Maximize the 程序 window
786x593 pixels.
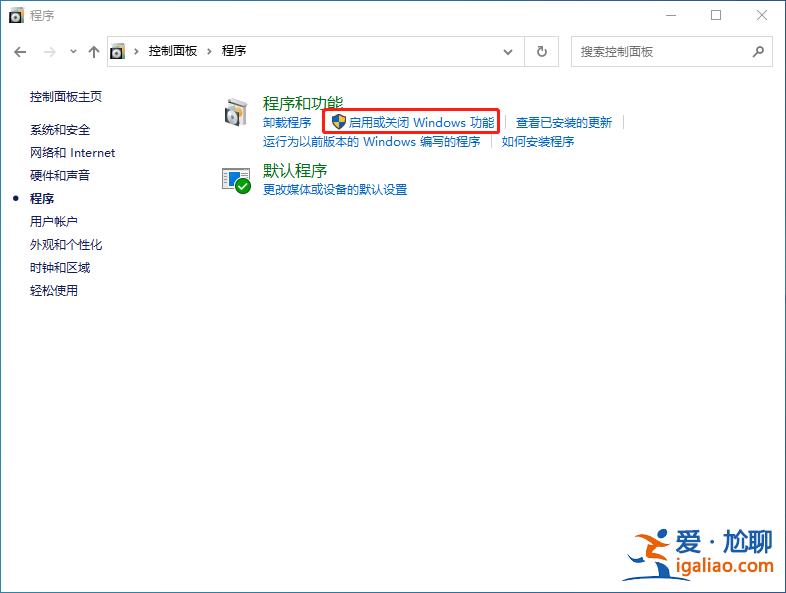716,16
